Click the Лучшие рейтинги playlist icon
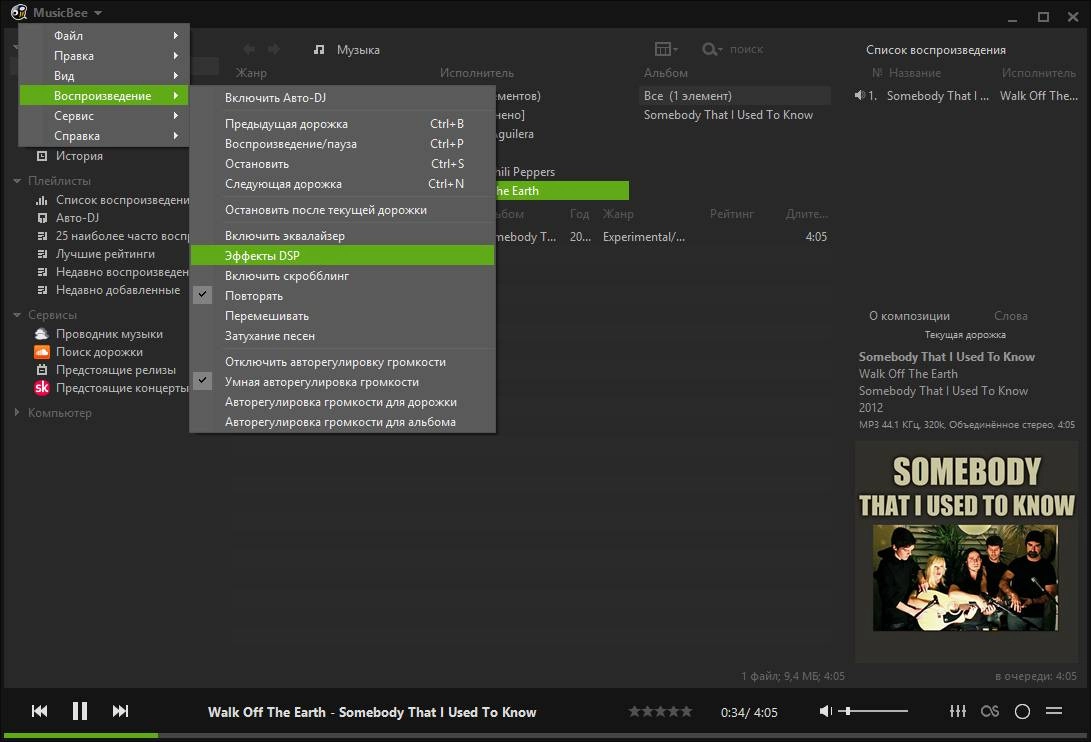Image resolution: width=1091 pixels, height=742 pixels. pos(42,254)
